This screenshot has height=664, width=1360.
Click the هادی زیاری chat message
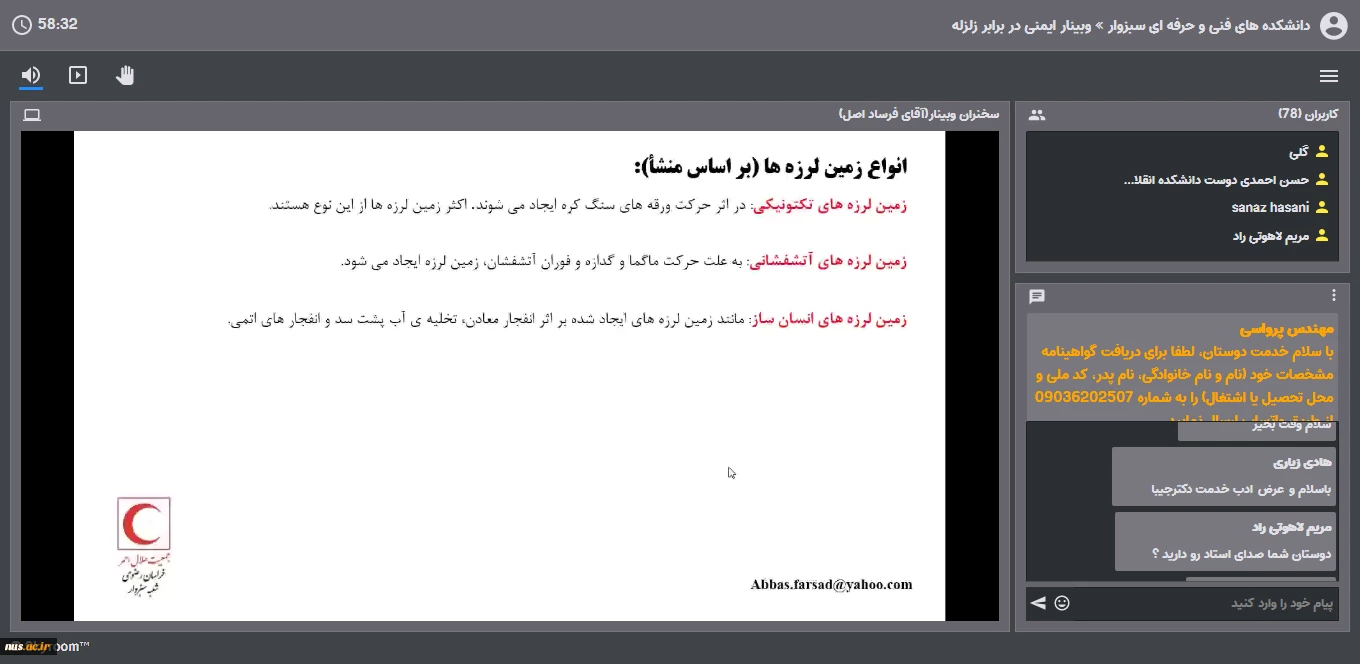pyautogui.click(x=1223, y=476)
